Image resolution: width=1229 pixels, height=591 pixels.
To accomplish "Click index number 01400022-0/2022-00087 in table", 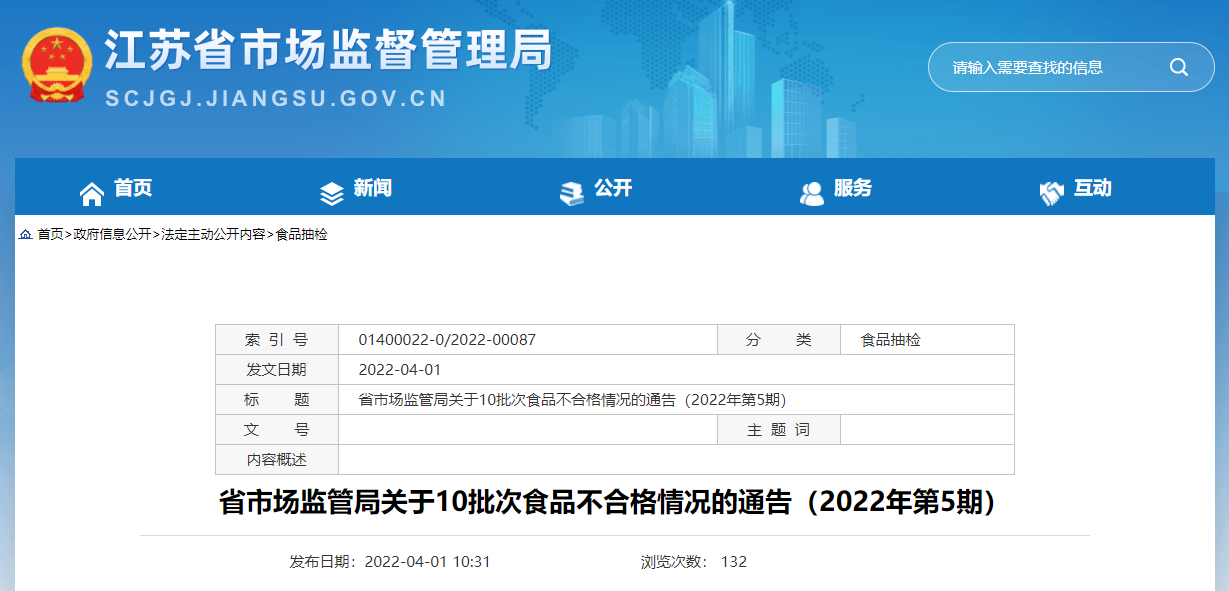I will point(447,340).
